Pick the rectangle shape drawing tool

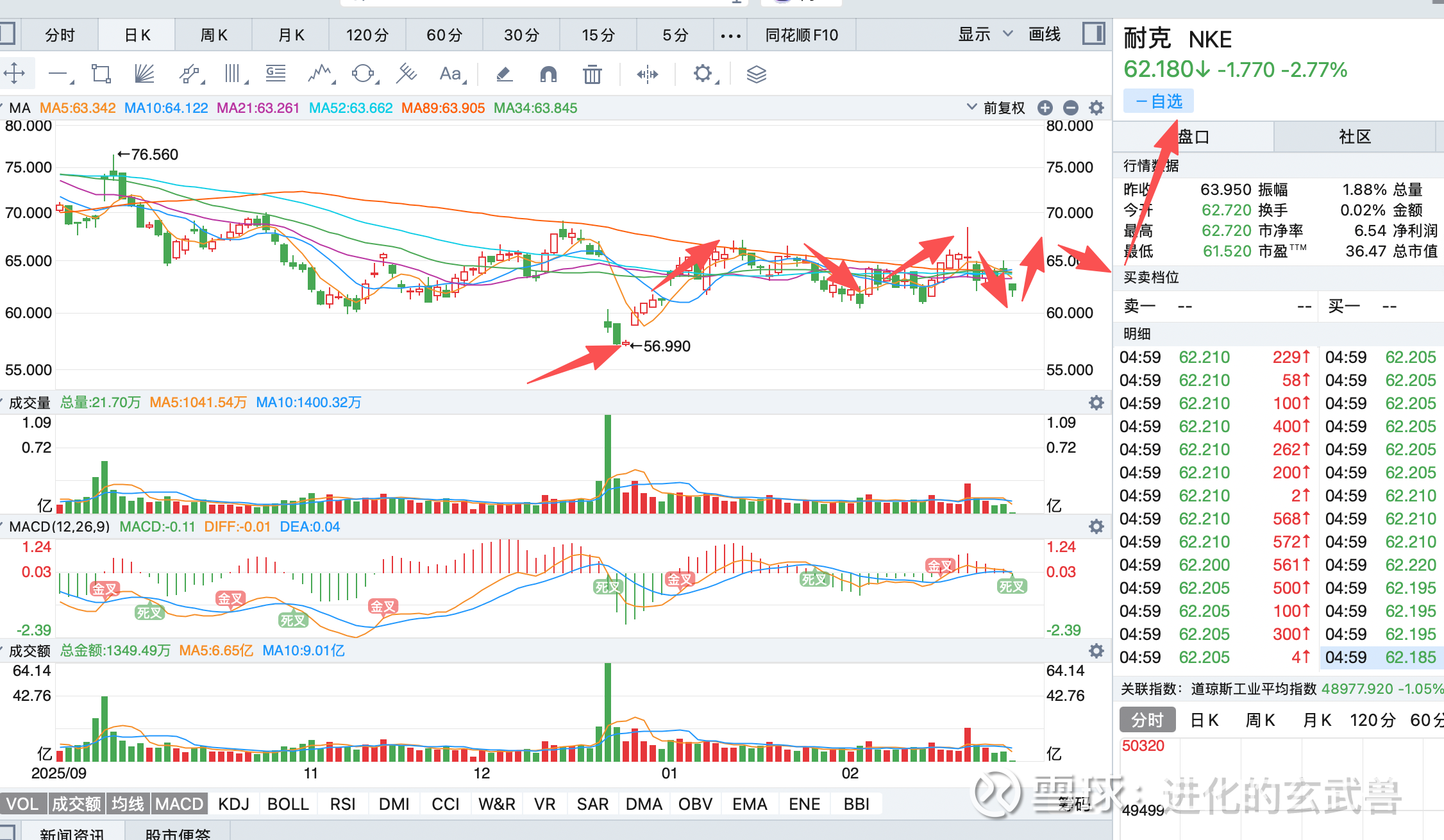click(101, 74)
